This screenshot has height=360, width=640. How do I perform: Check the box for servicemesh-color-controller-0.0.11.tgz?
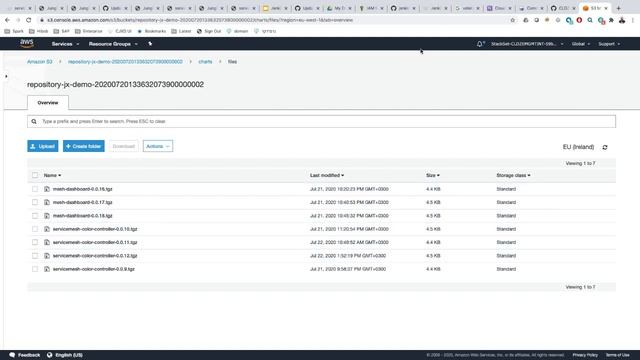[x=35, y=242]
